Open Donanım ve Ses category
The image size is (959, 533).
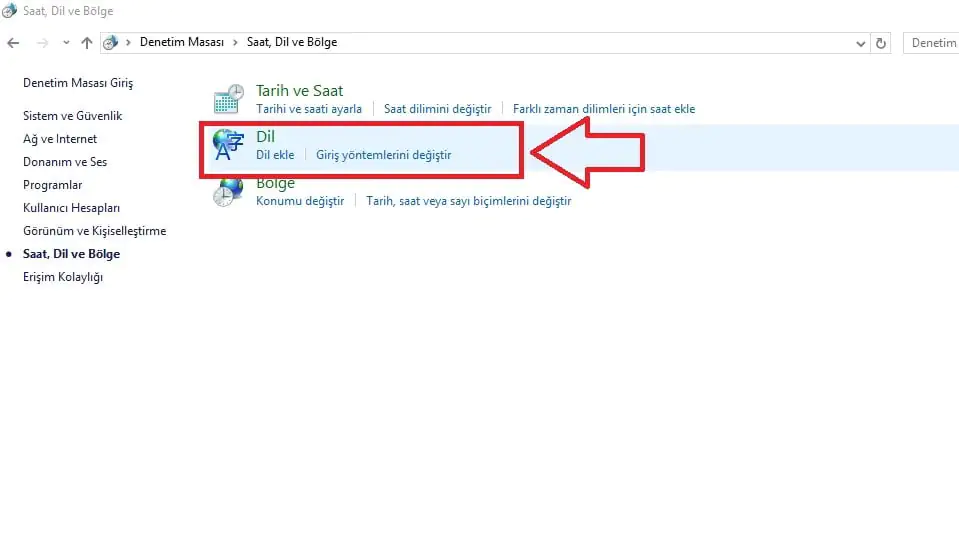[x=65, y=162]
